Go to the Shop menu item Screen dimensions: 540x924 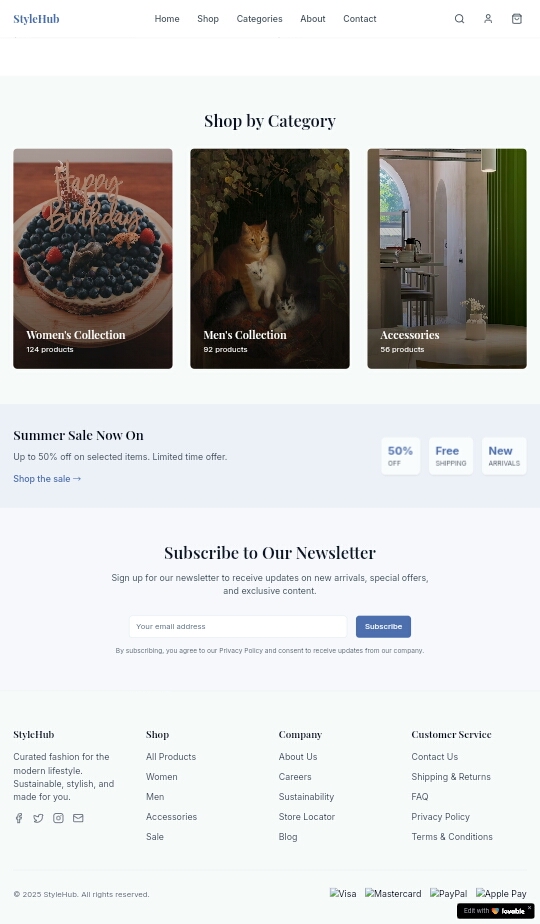pos(208,19)
